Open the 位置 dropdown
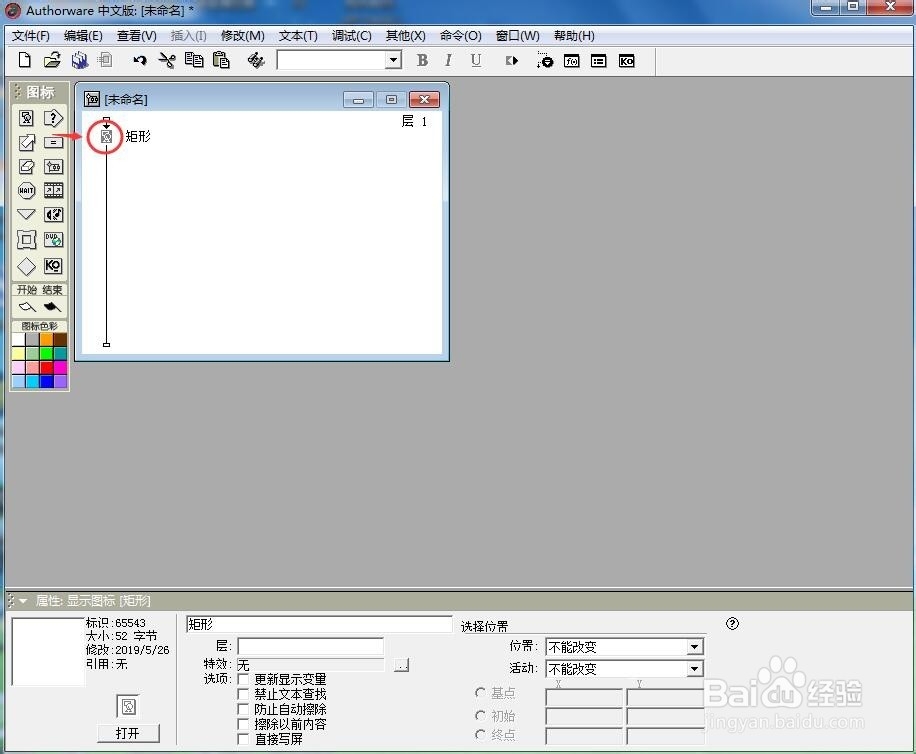Image resolution: width=916 pixels, height=754 pixels. (x=694, y=647)
